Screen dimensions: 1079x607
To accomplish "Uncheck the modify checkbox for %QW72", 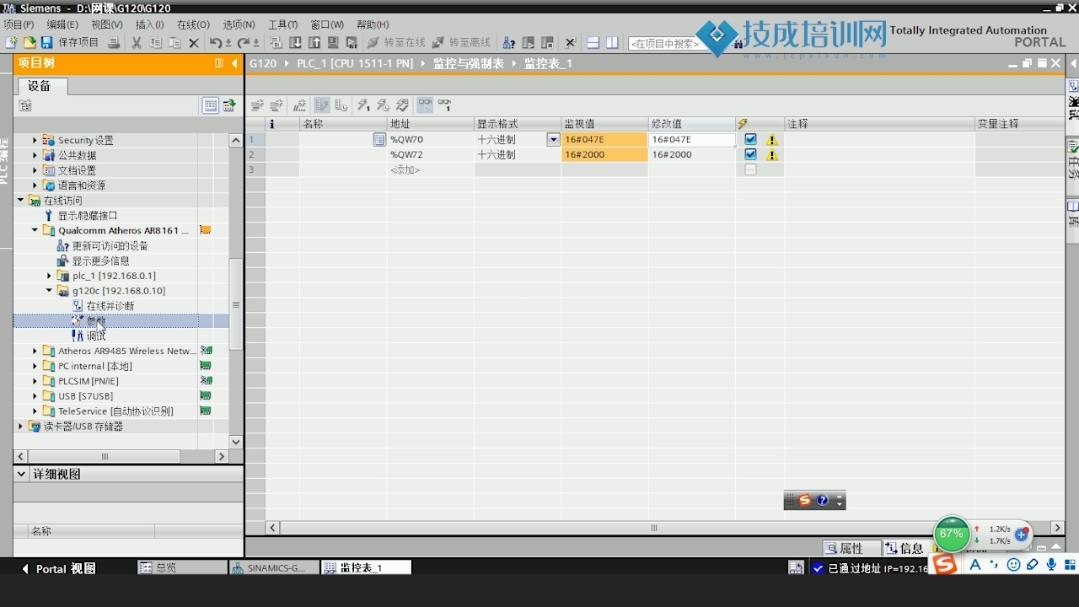I will click(750, 154).
